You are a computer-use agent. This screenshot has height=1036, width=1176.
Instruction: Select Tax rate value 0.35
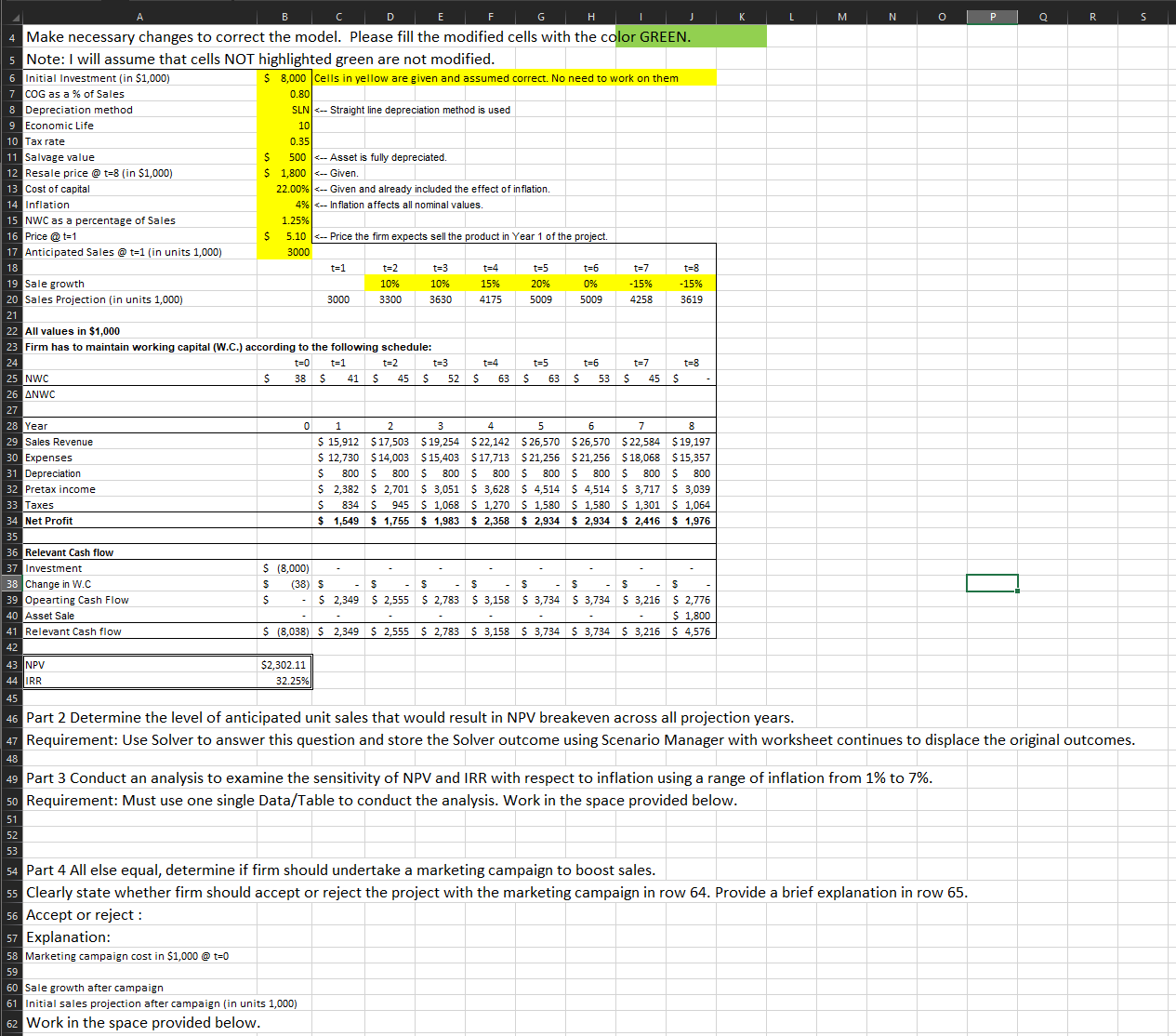point(284,141)
